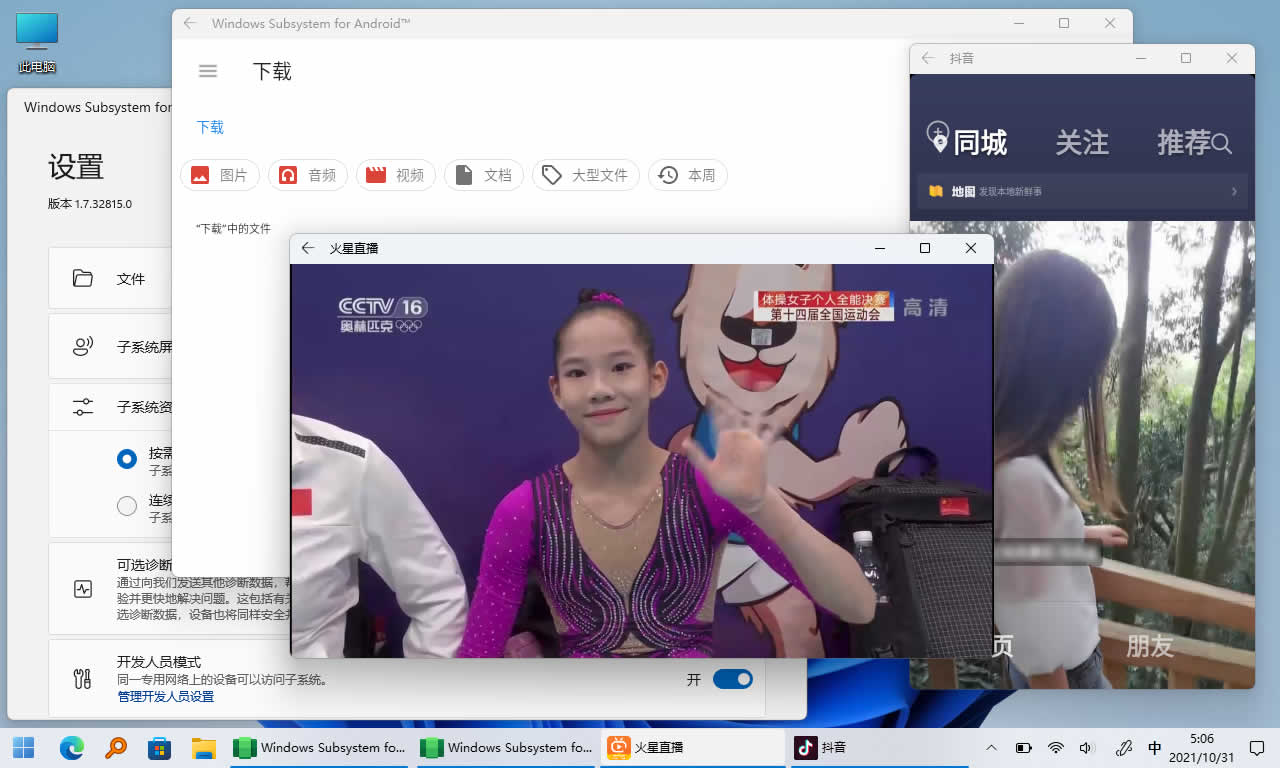This screenshot has width=1280, height=768.
Task: Activate the 火星直播 taskbar button
Action: point(694,747)
